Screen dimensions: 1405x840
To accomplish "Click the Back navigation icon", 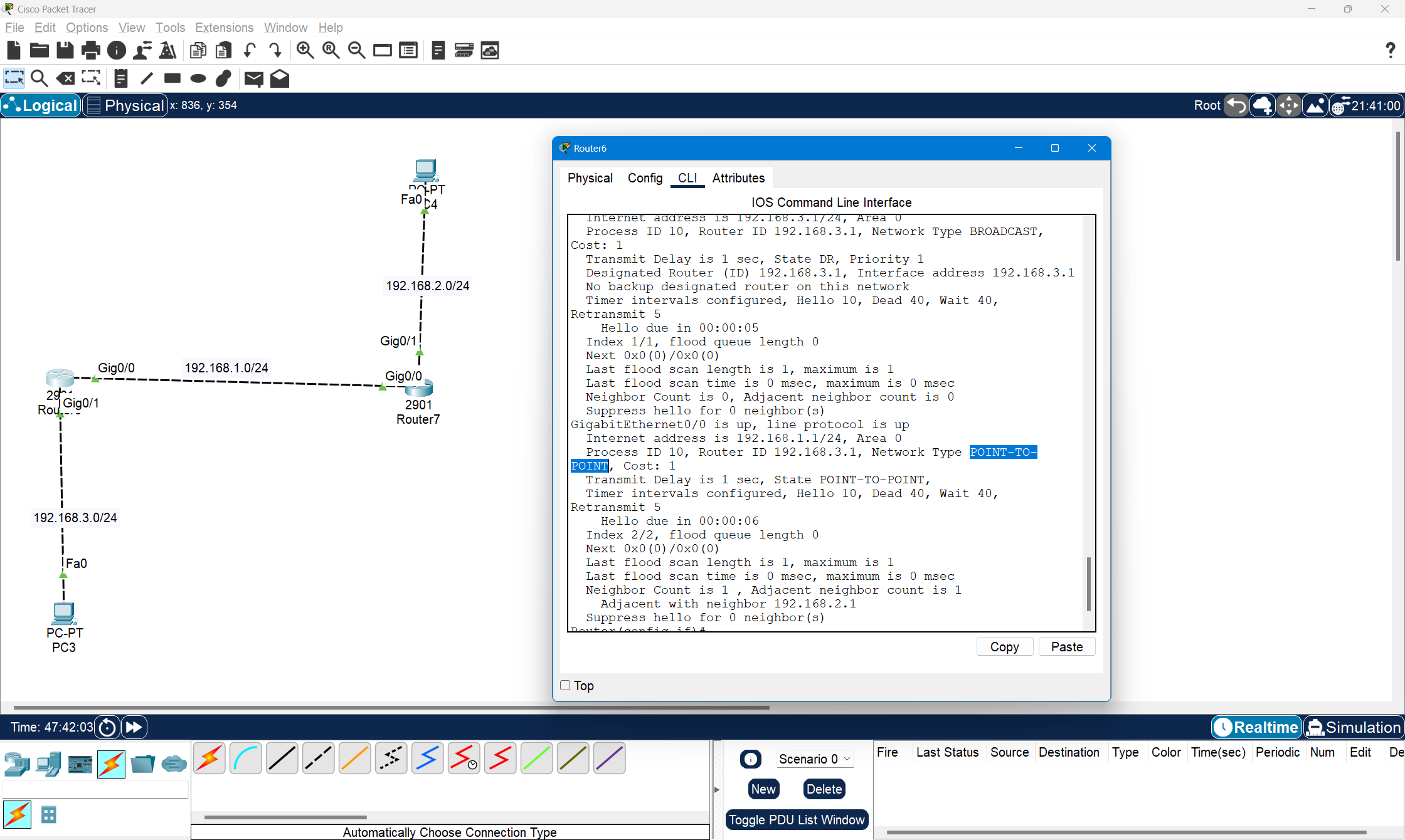I will [1236, 105].
